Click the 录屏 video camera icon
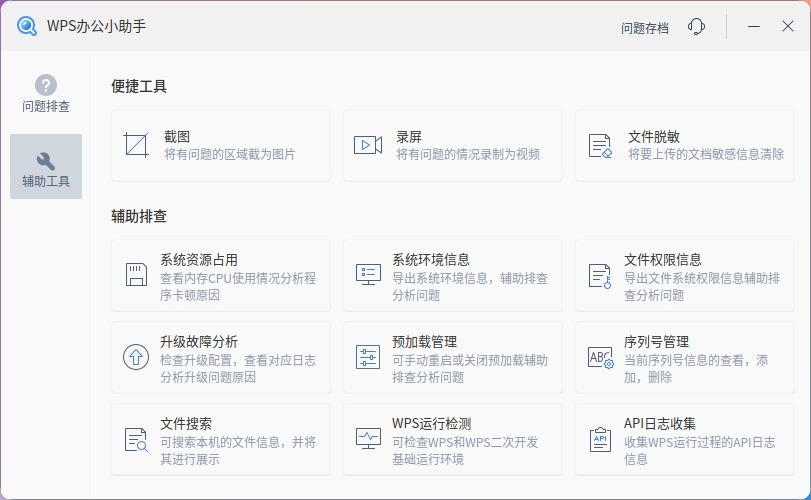Viewport: 811px width, 500px height. [368, 145]
